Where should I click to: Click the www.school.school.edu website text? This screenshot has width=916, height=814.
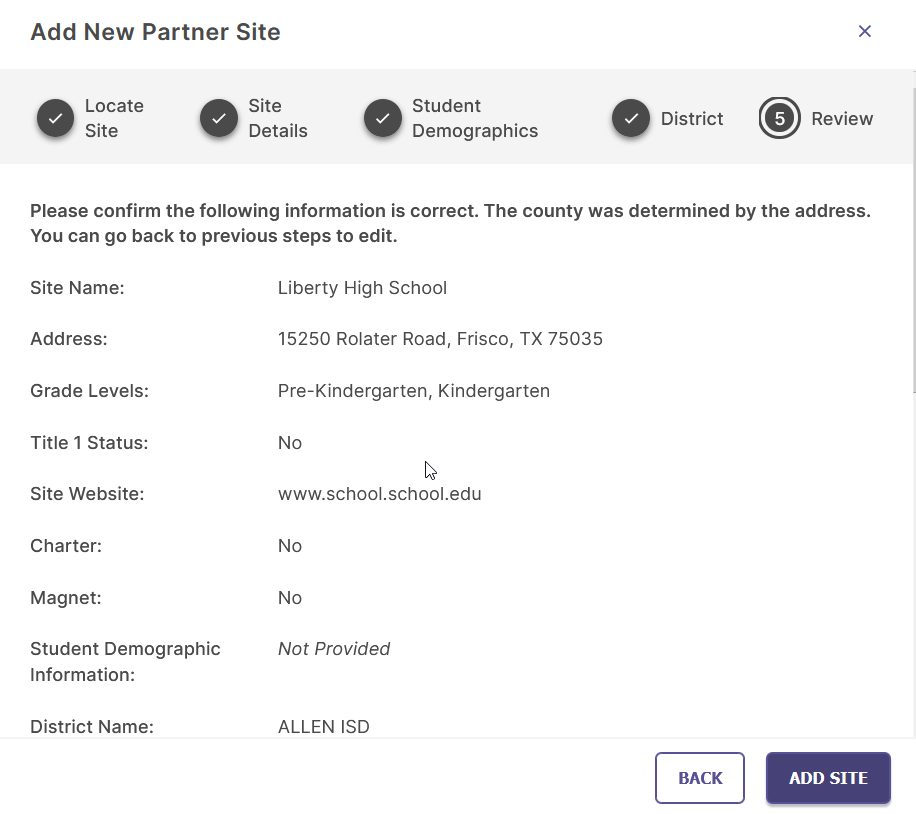click(x=380, y=494)
